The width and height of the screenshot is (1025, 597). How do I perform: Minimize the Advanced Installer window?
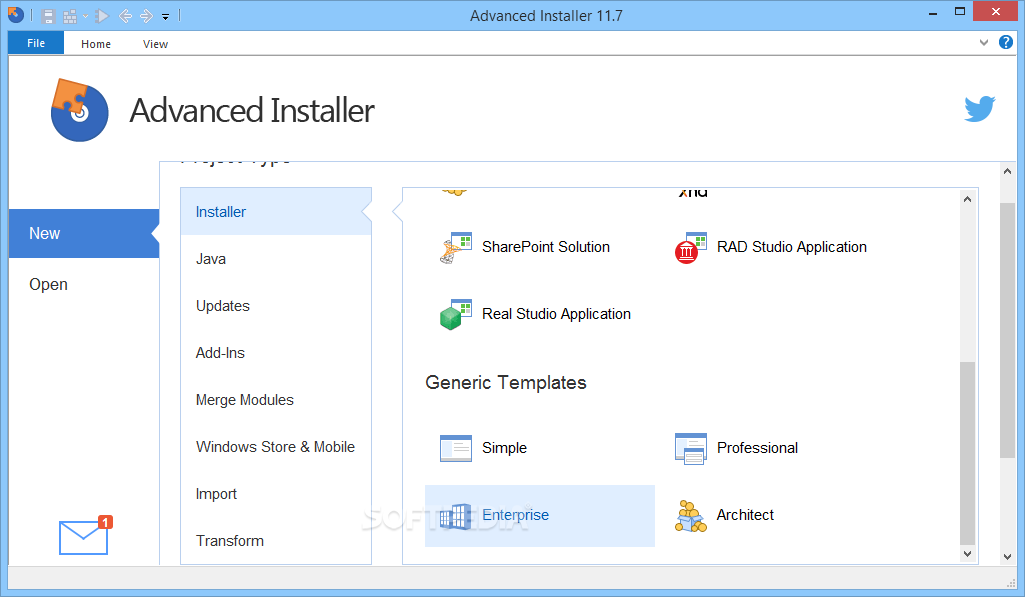tap(933, 12)
